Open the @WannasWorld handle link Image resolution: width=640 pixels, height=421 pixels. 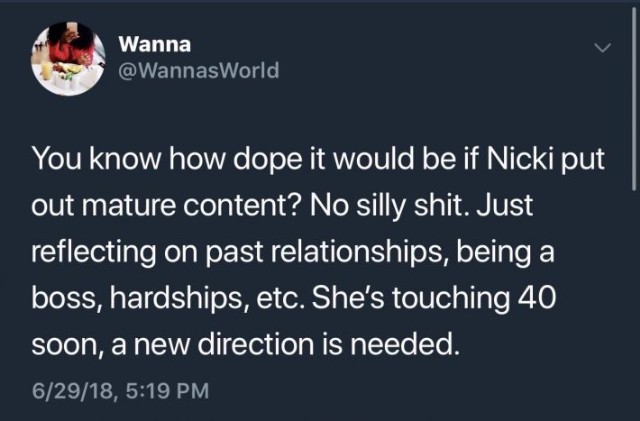[x=199, y=70]
